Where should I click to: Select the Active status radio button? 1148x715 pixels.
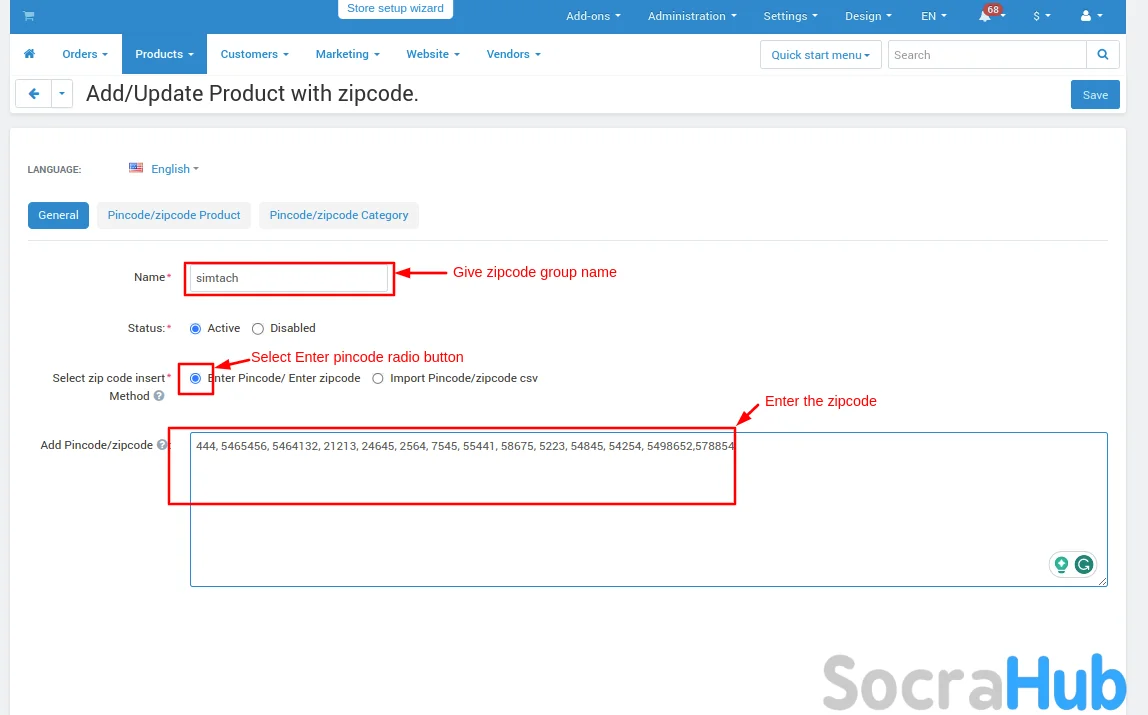(195, 329)
